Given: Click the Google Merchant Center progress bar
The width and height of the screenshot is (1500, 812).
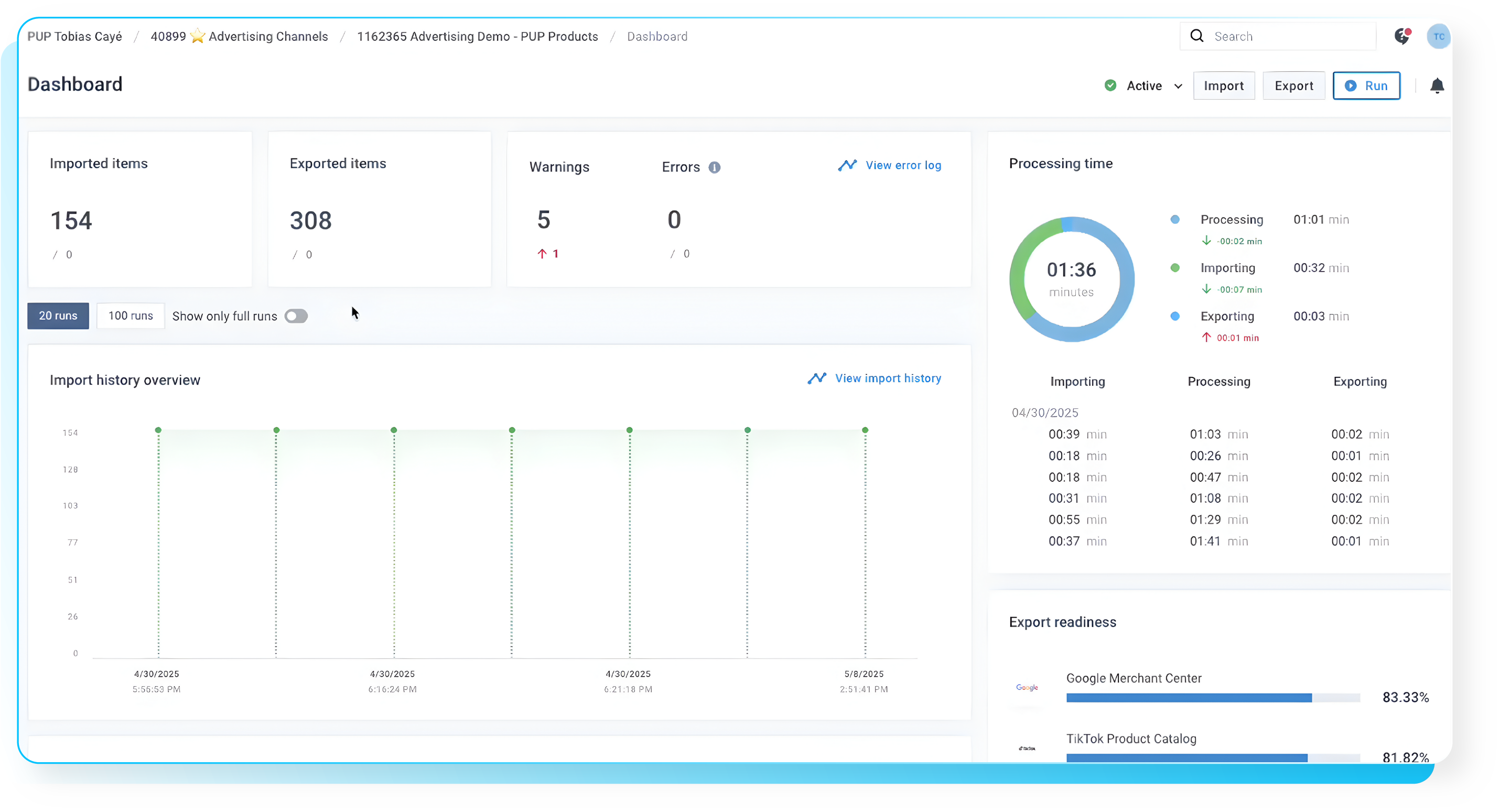Looking at the screenshot, I should (x=1212, y=698).
